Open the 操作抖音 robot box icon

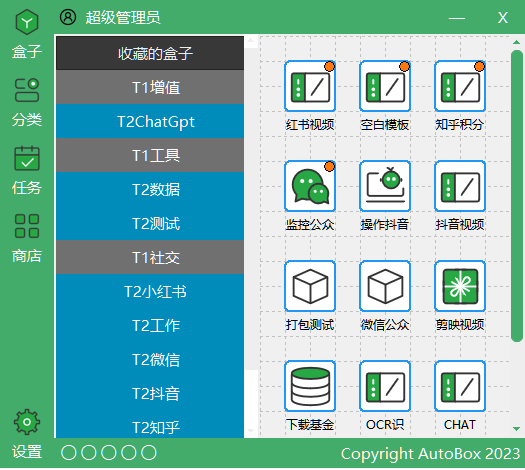coord(385,186)
